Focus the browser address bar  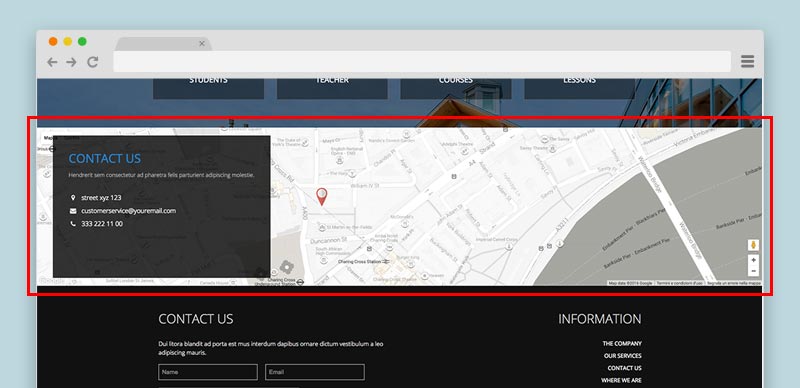point(422,62)
